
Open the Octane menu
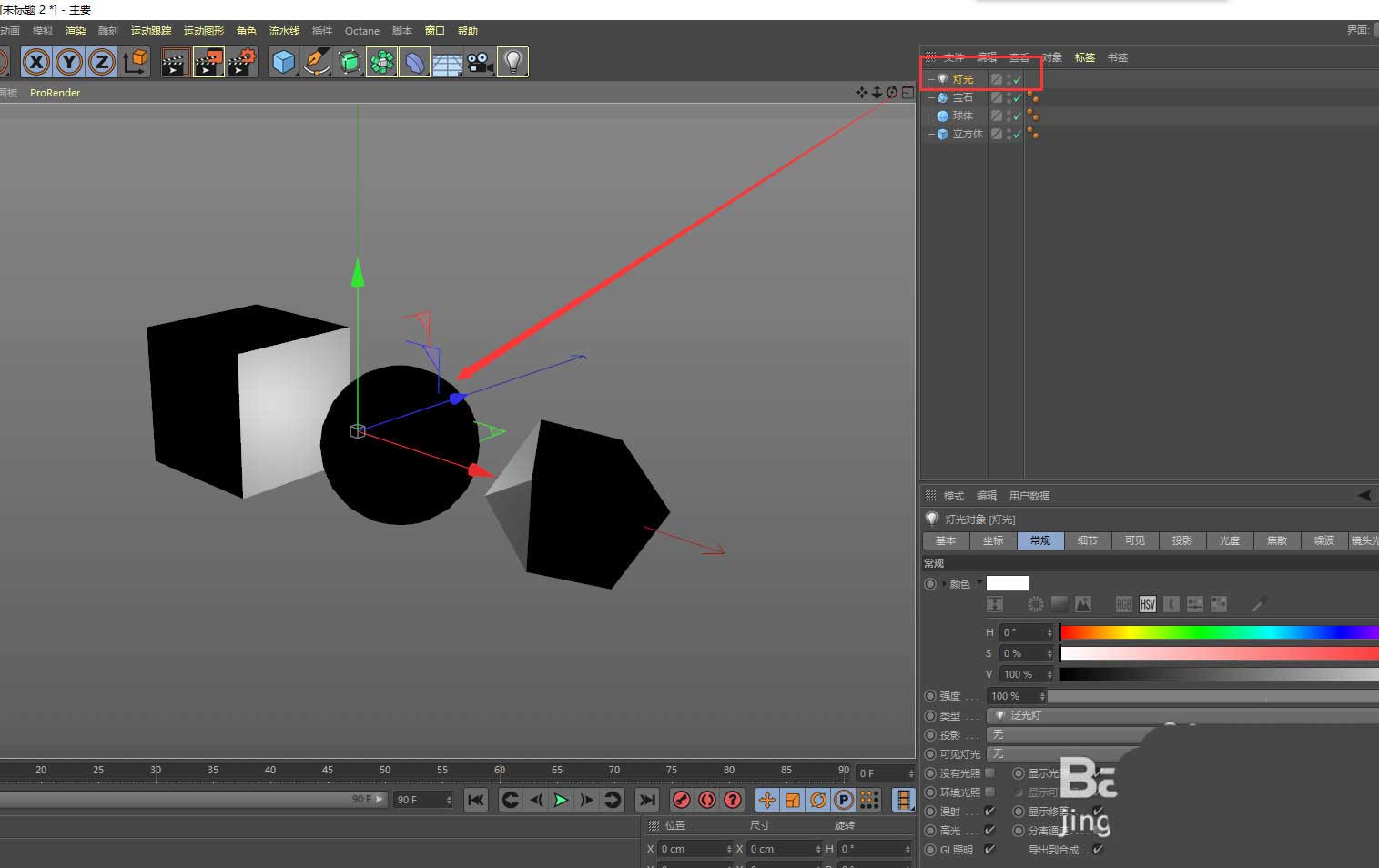[x=362, y=31]
